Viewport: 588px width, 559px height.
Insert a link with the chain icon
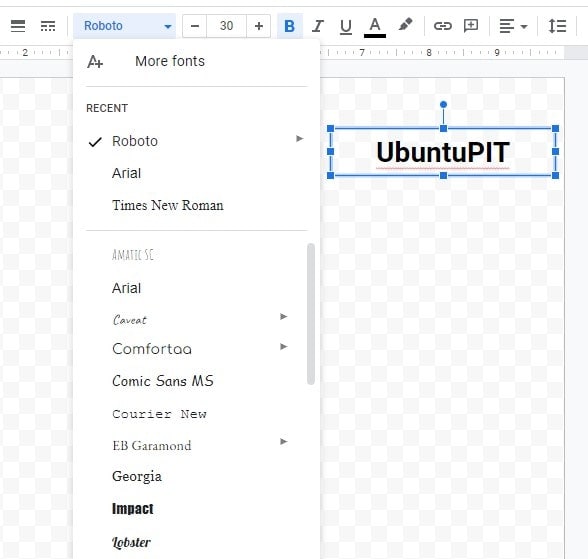pyautogui.click(x=442, y=26)
